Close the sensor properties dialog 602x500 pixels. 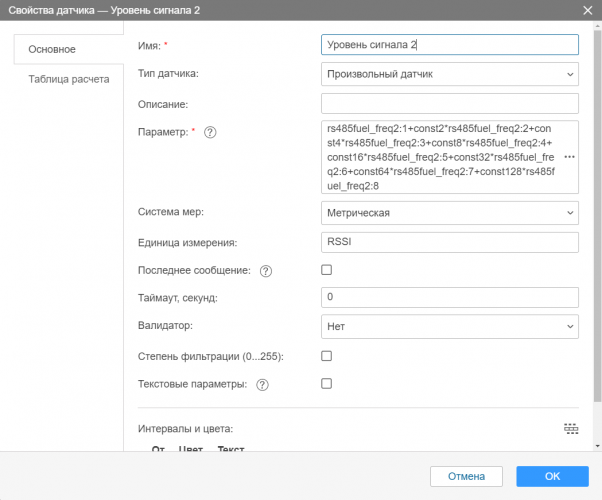click(587, 11)
